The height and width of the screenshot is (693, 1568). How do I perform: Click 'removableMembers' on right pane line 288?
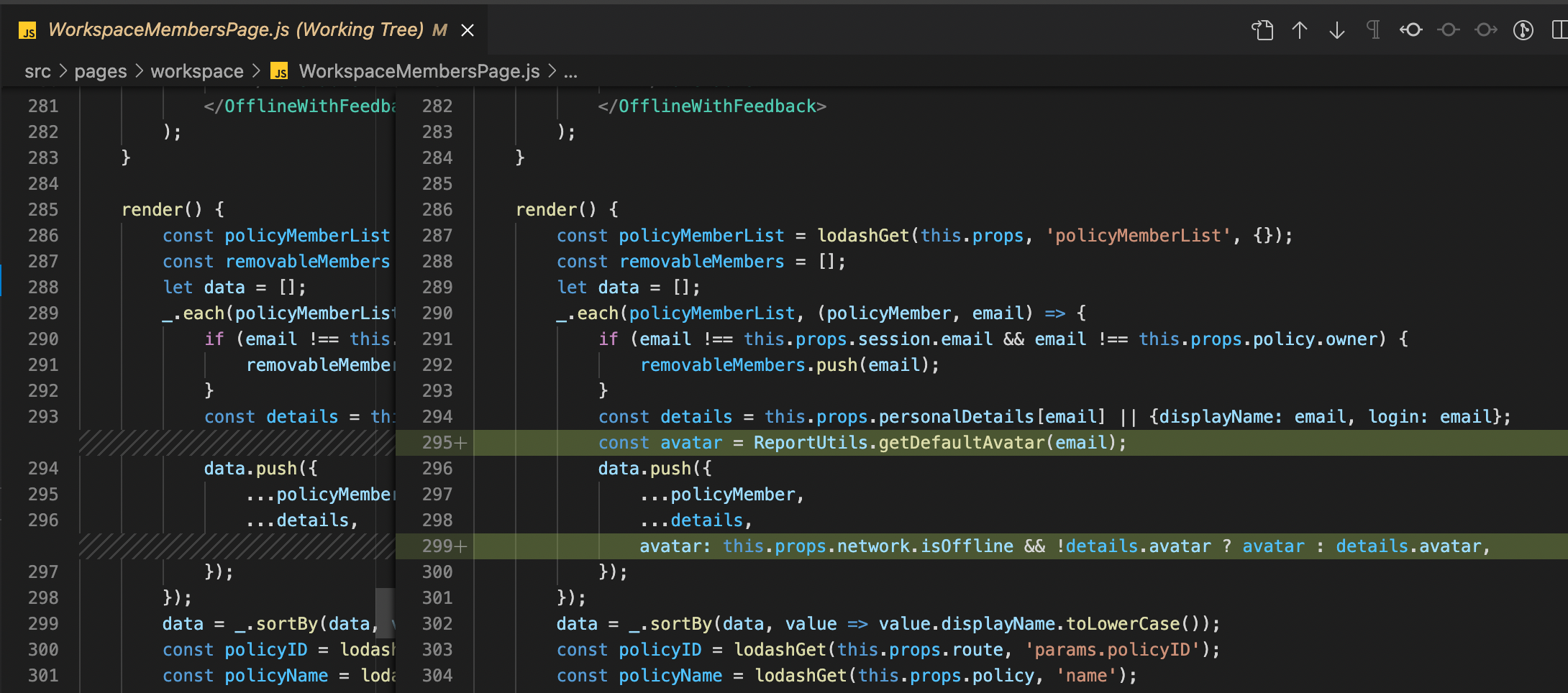(x=701, y=262)
